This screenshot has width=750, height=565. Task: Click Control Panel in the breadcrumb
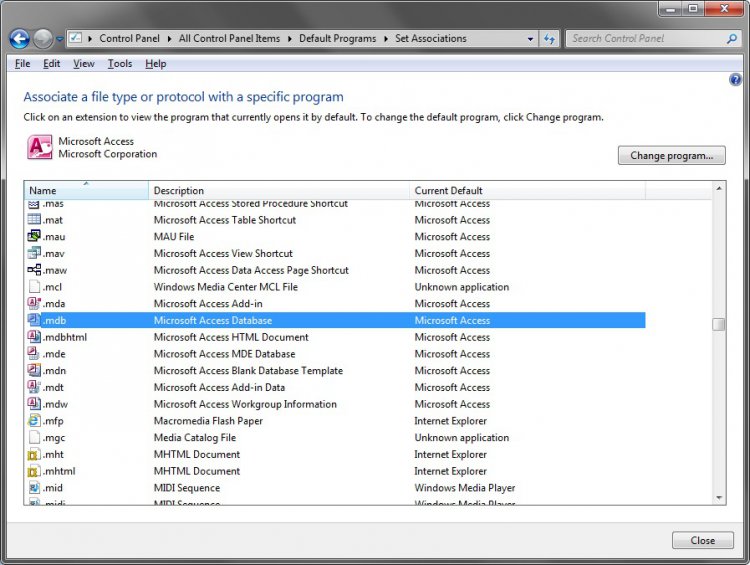click(x=130, y=39)
